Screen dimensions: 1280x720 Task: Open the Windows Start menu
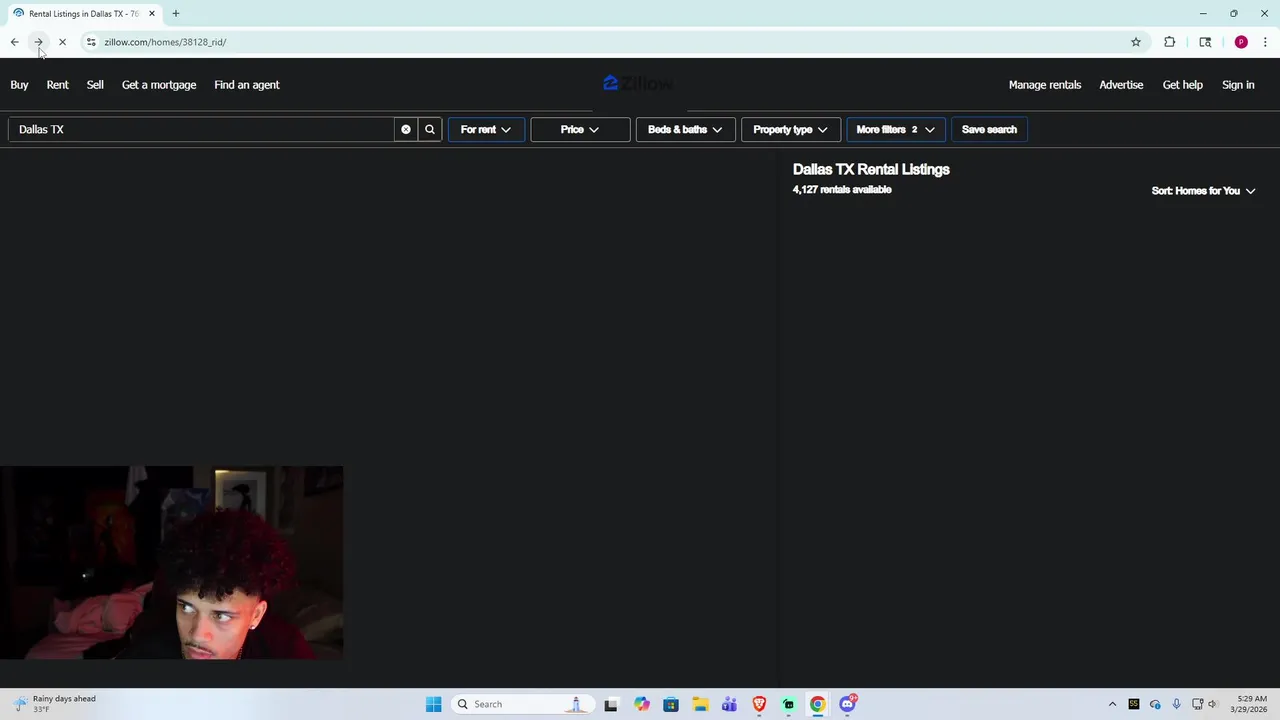(433, 704)
